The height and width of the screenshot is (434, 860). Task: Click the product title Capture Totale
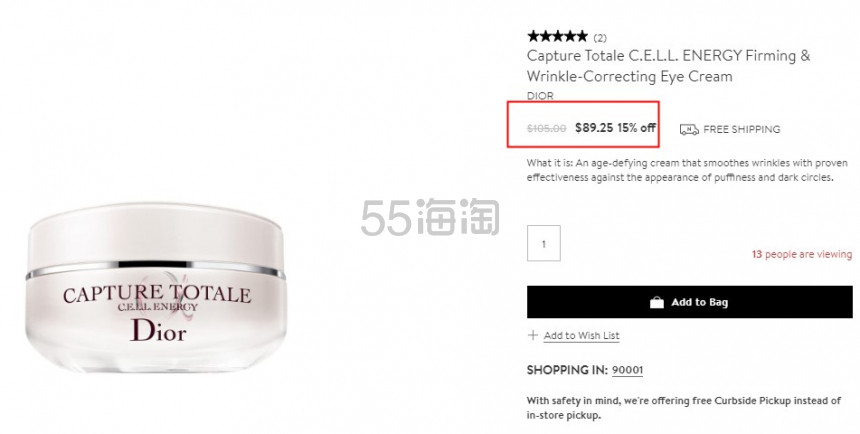(668, 65)
